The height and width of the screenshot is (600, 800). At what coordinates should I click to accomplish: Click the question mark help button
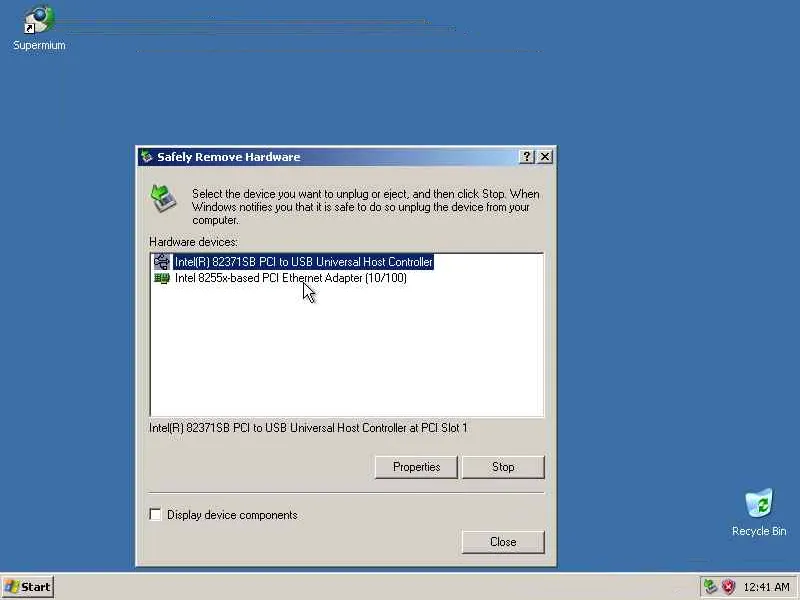click(527, 157)
